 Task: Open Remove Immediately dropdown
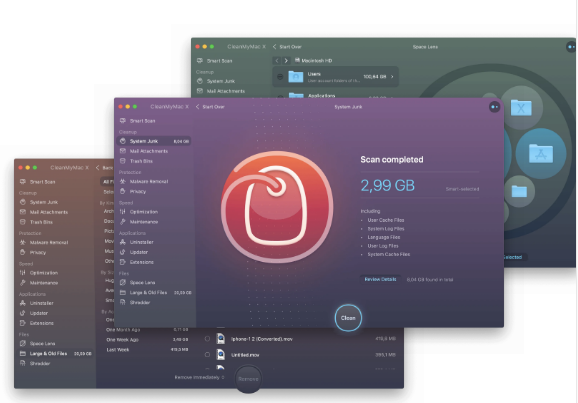[x=199, y=377]
